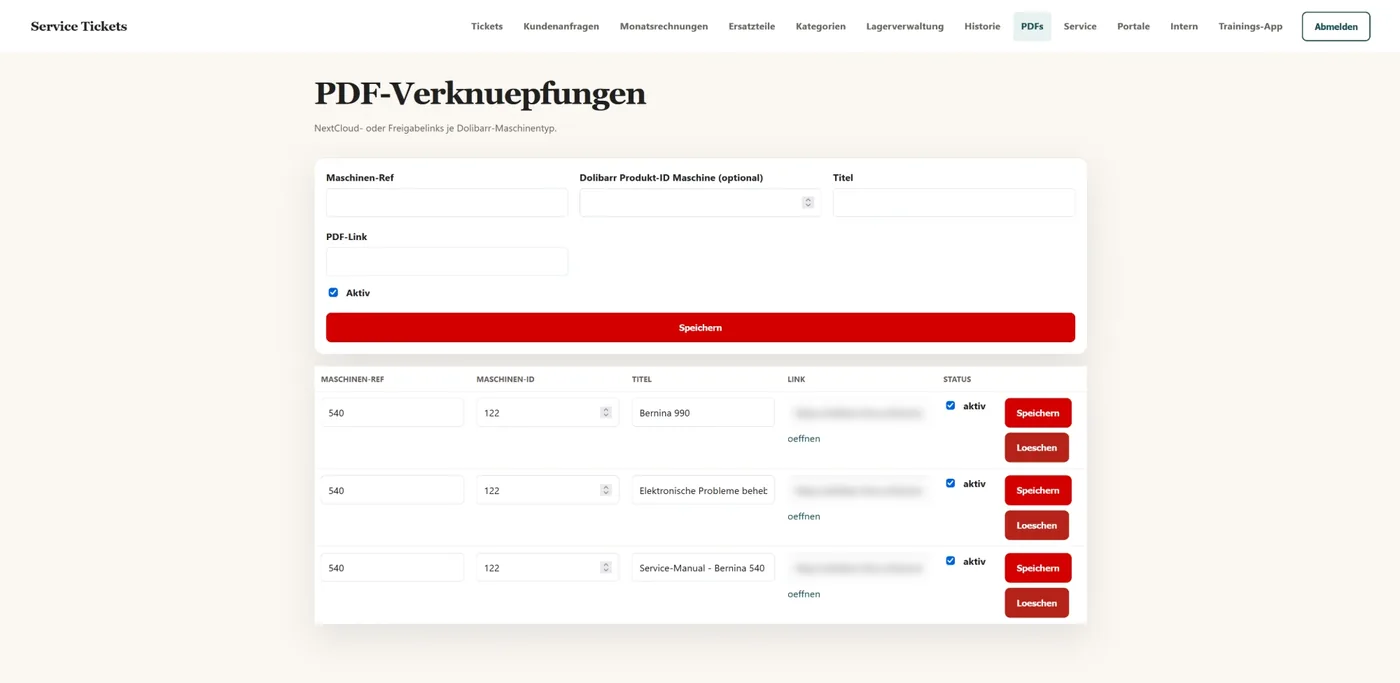1400x683 pixels.
Task: Open oeffnen link for Elektronische Probleme
Action: tap(804, 516)
